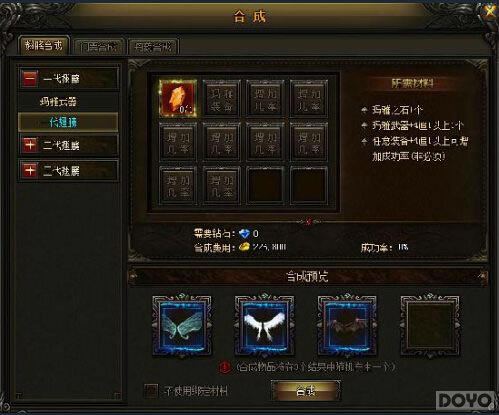Click the gold ingot cost icon
This screenshot has width=499, height=415.
click(244, 247)
